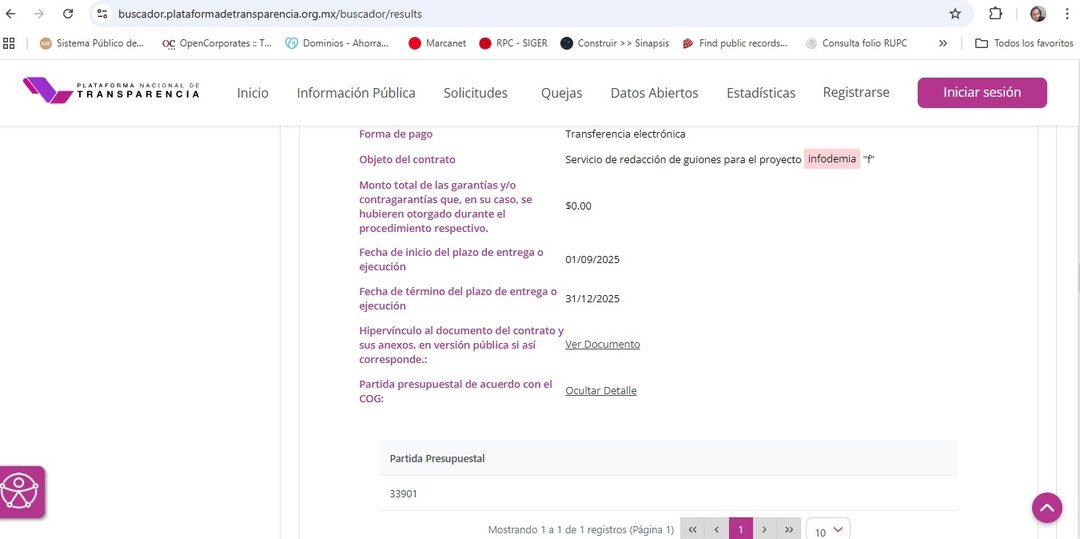Jump to last page with double-right arrow
The height and width of the screenshot is (539, 1080).
coord(789,529)
